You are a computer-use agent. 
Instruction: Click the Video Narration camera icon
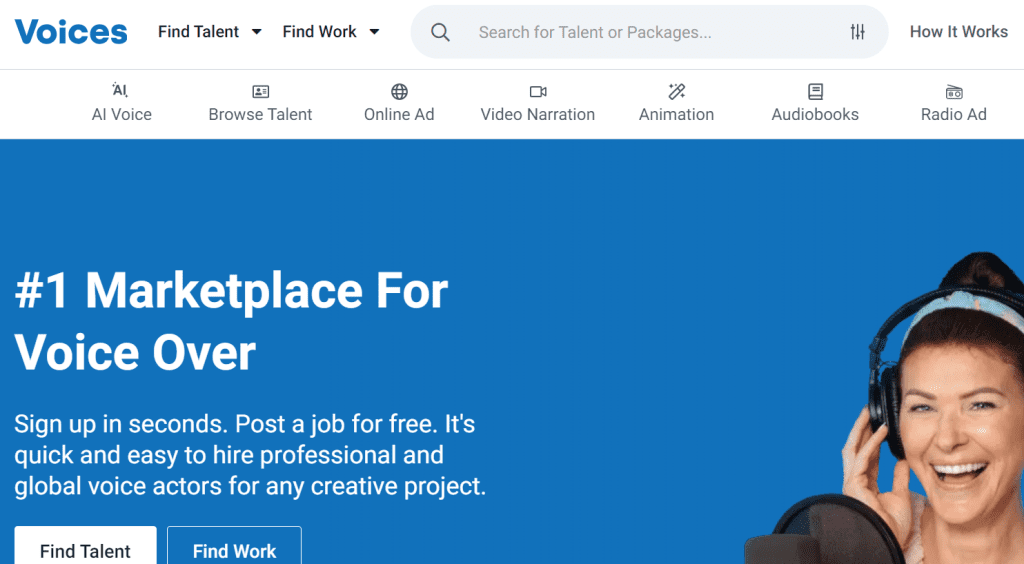tap(538, 92)
